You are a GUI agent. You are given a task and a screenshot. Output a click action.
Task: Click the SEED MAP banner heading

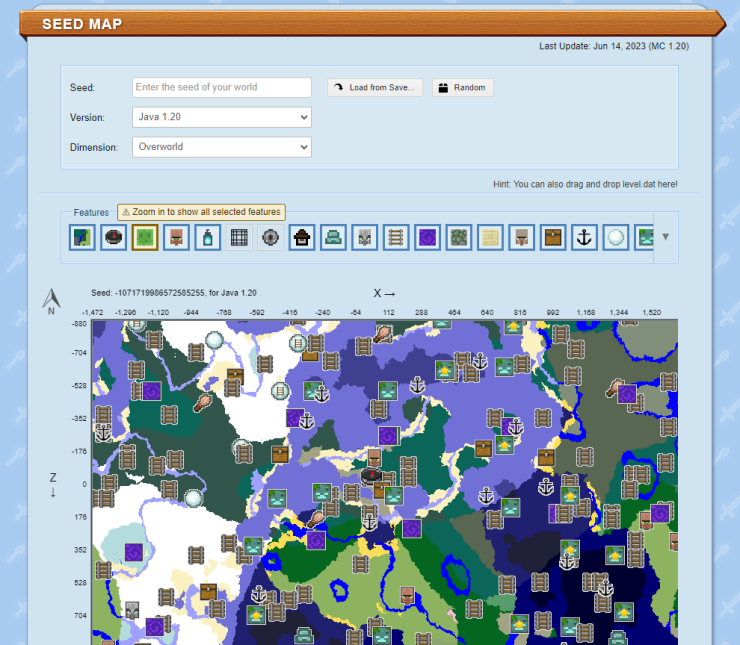click(82, 24)
